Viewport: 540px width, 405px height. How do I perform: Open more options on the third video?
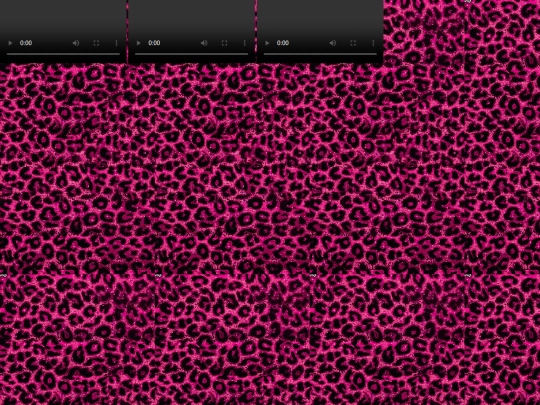pyautogui.click(x=373, y=43)
